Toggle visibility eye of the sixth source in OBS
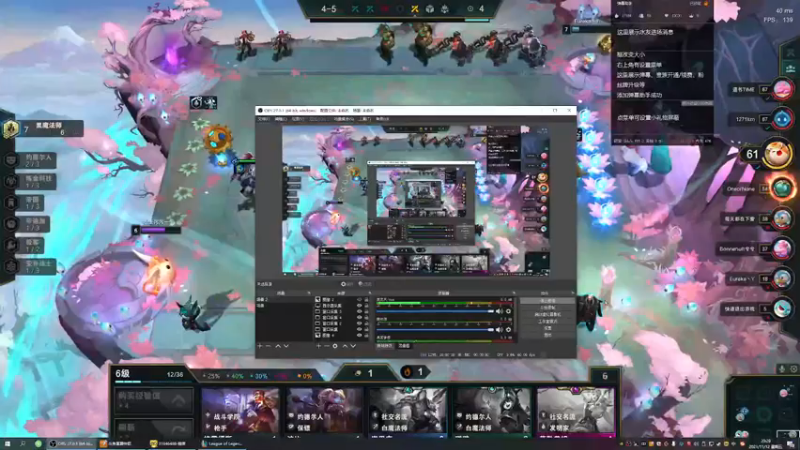The image size is (800, 450). (x=360, y=330)
